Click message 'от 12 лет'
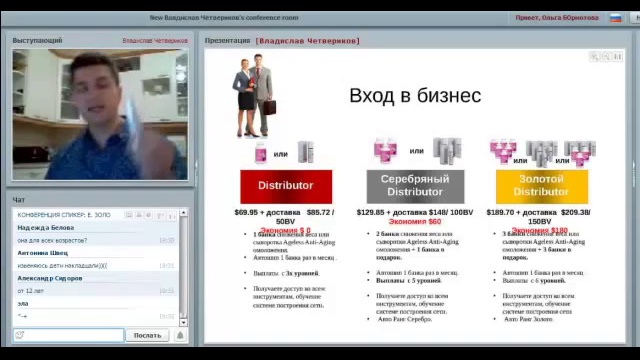Image resolution: width=640 pixels, height=360 pixels. pyautogui.click(x=30, y=291)
